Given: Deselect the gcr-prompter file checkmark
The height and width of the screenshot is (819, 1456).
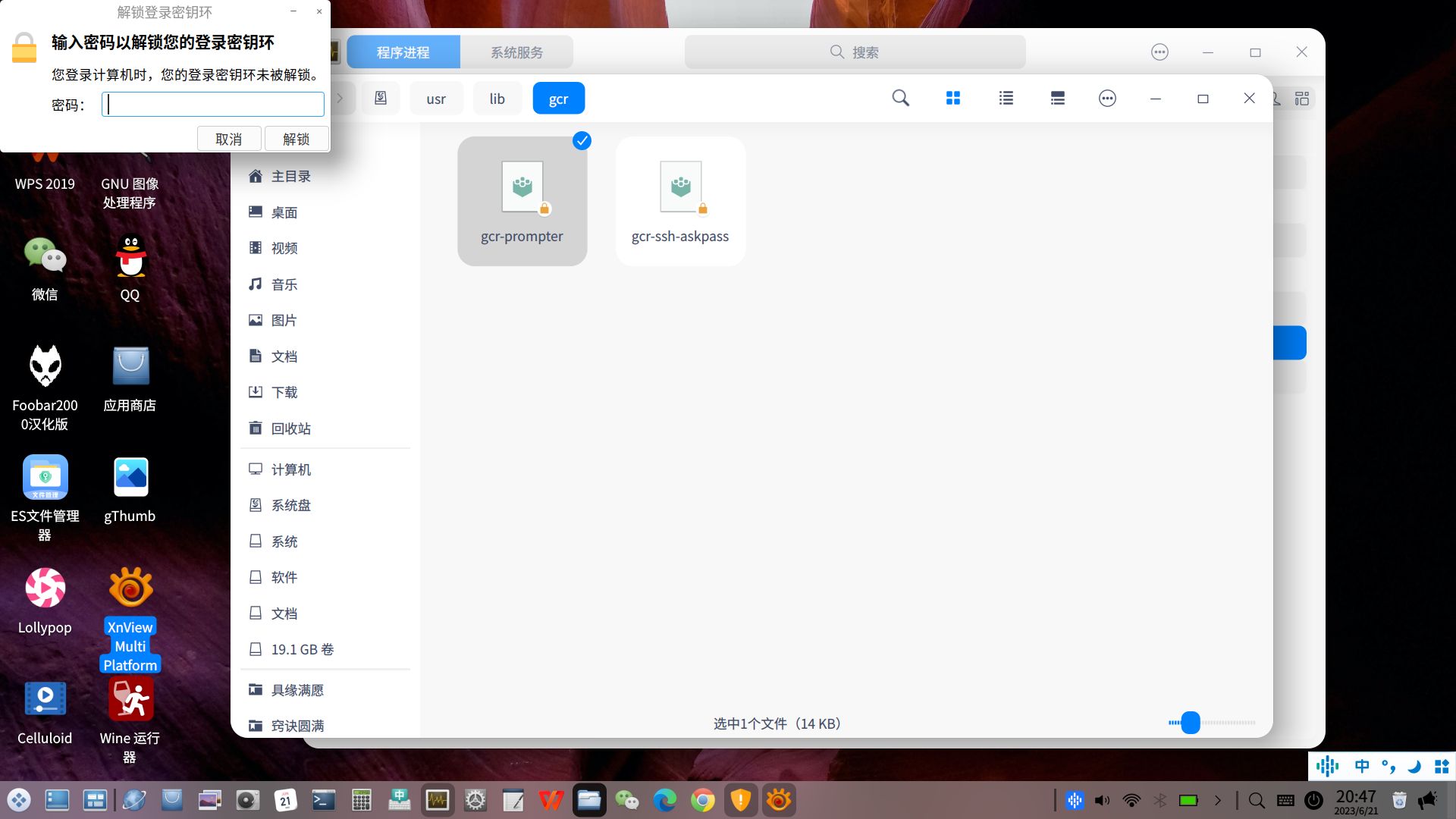Looking at the screenshot, I should pos(582,140).
